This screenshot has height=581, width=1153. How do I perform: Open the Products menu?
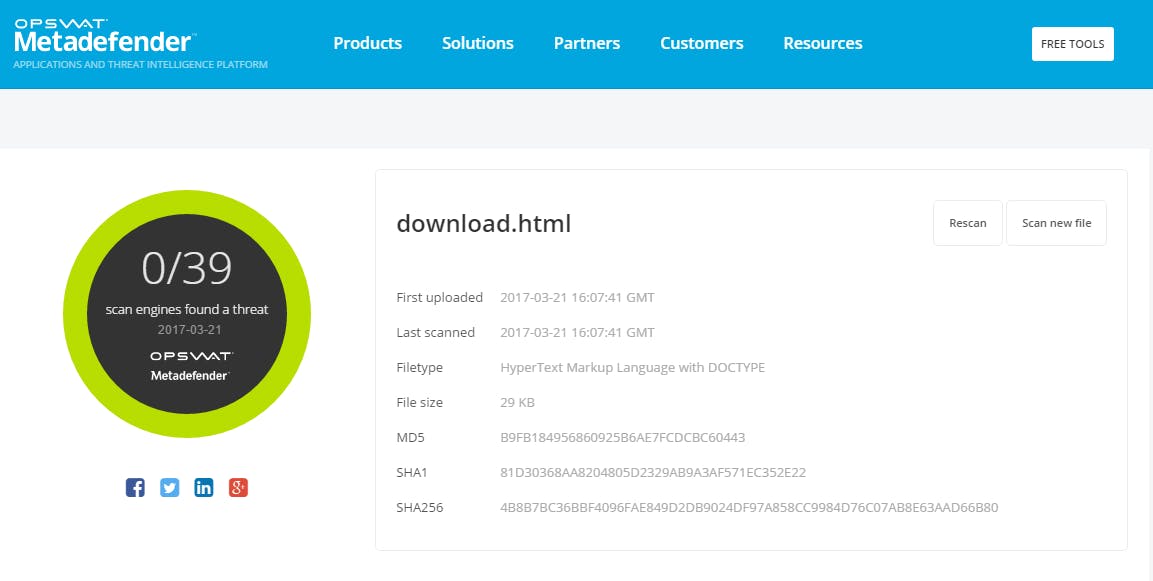(x=367, y=43)
